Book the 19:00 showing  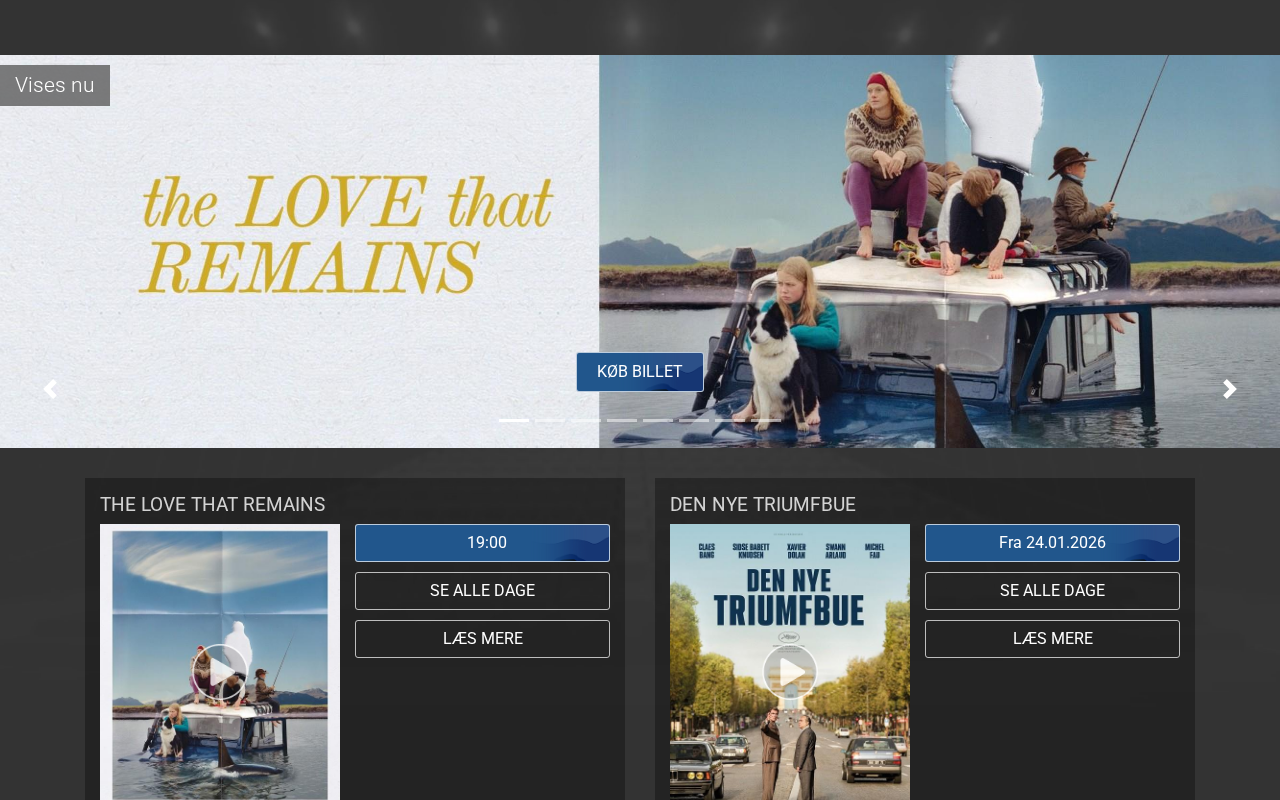[482, 543]
